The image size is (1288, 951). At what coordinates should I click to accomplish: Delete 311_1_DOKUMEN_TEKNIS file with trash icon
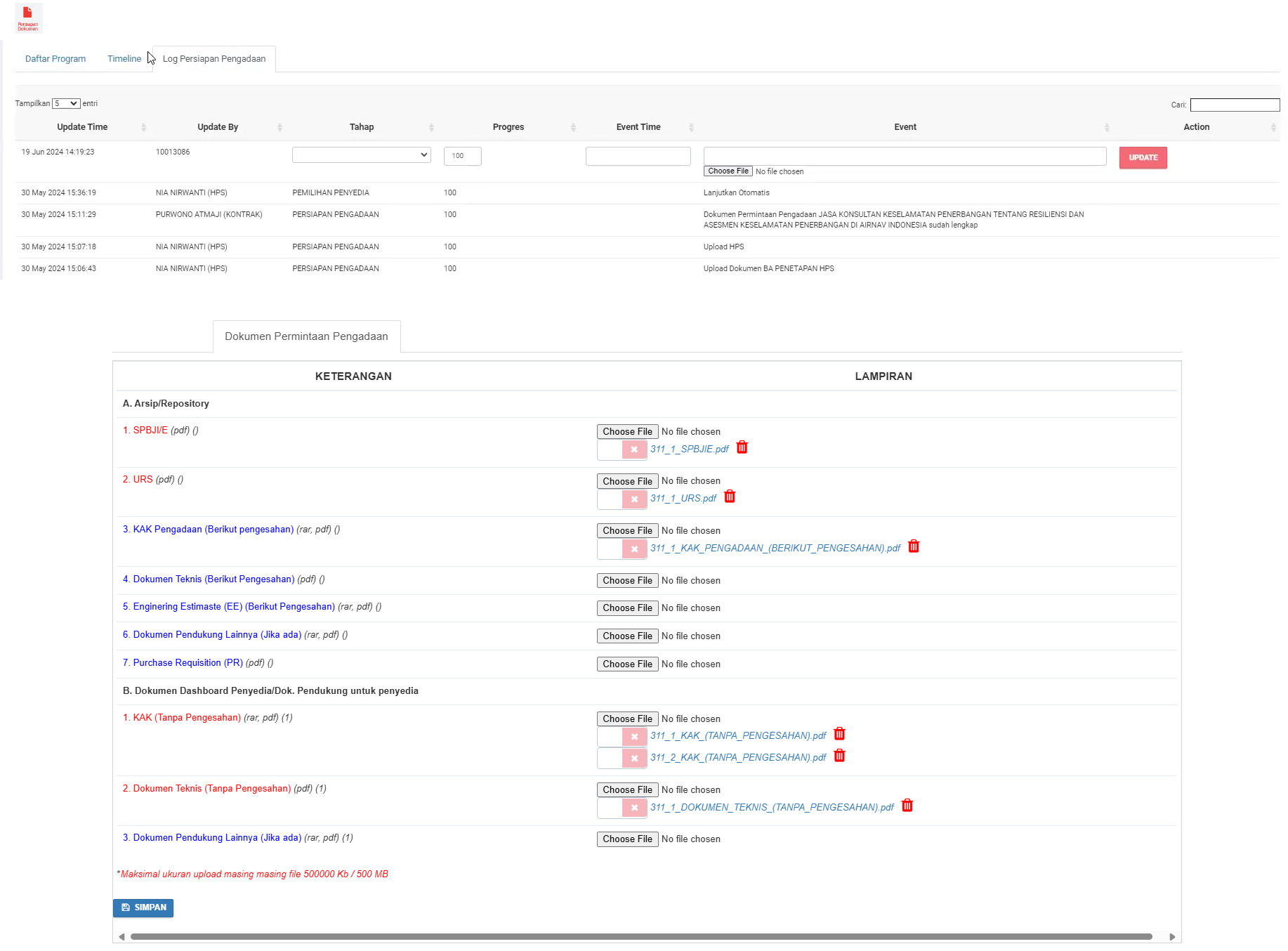pos(907,806)
